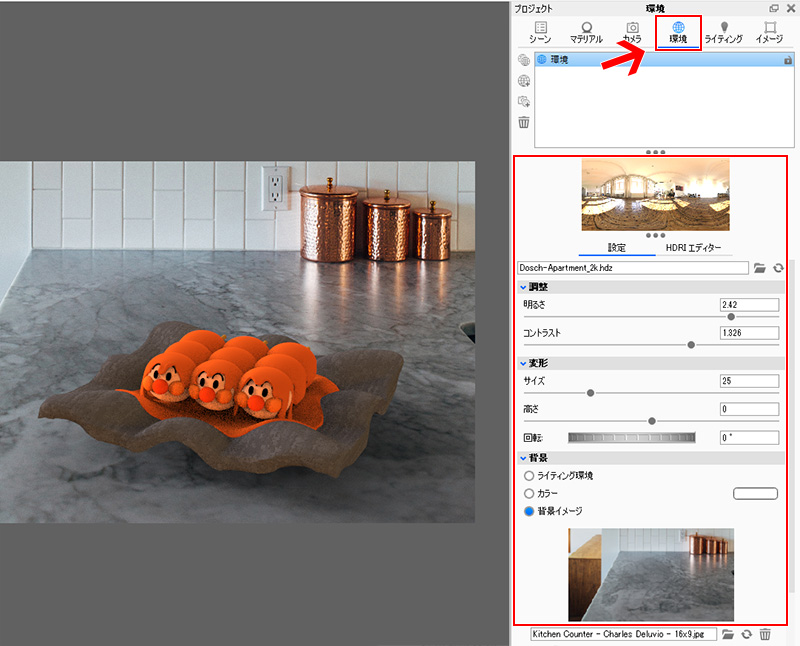The height and width of the screenshot is (646, 800).
Task: Select the カラー background radio button
Action: click(529, 494)
